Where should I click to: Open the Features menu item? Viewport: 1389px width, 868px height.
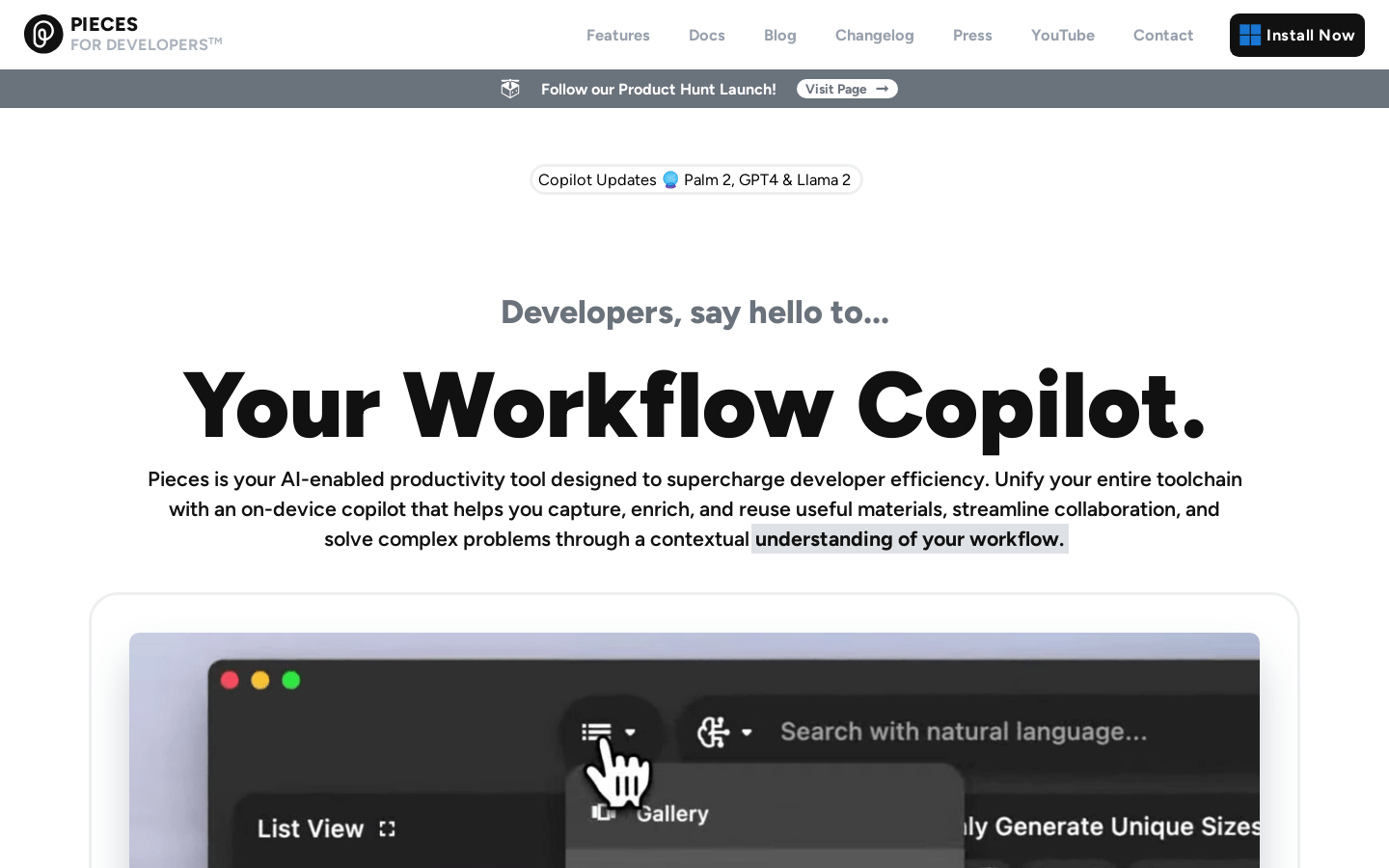point(617,35)
